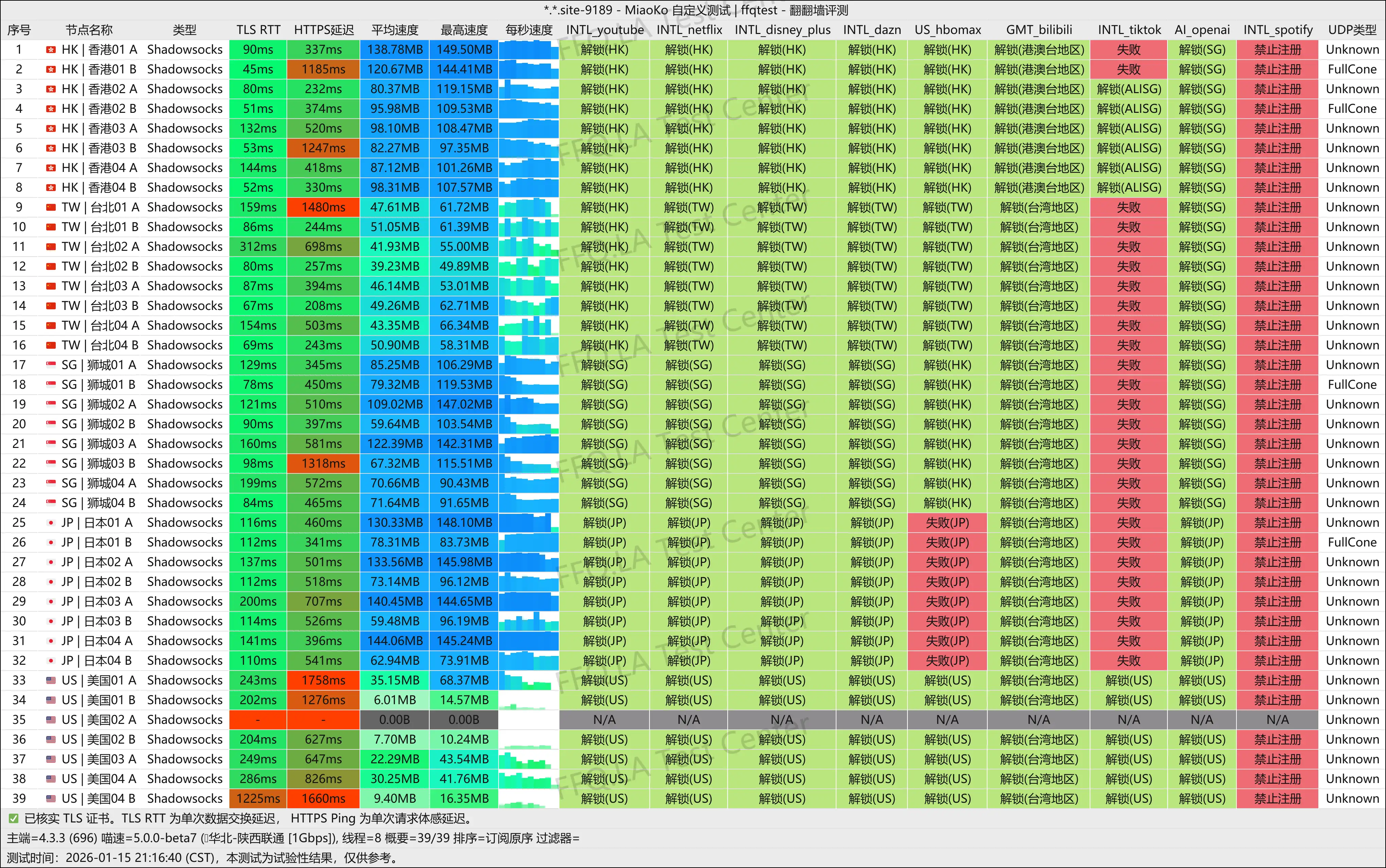The image size is (1386, 868).
Task: Click the red 1480ms HTTPS delay cell
Action: (324, 207)
